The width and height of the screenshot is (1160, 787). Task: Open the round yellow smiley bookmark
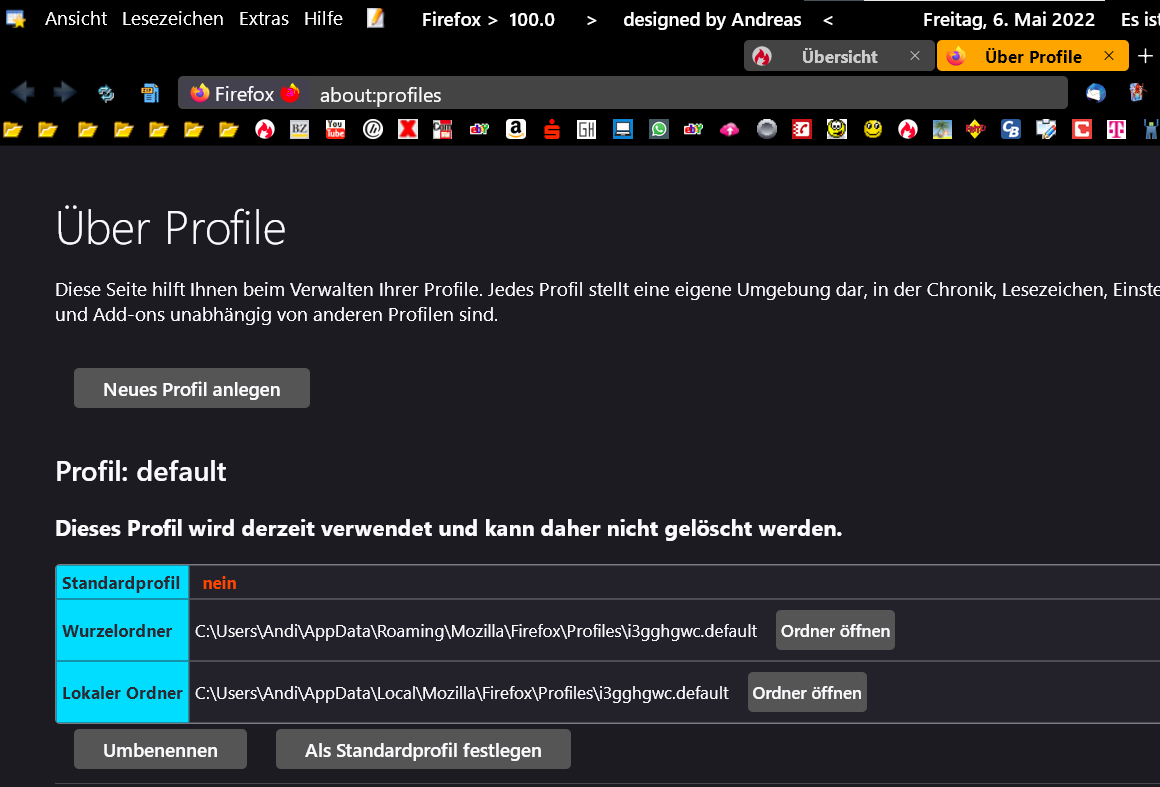[873, 129]
